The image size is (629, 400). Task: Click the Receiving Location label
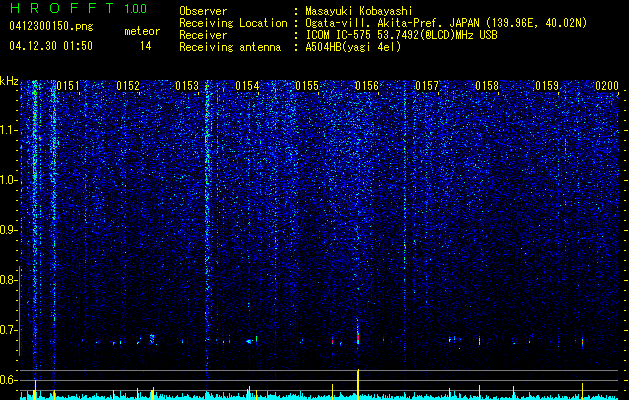click(233, 23)
